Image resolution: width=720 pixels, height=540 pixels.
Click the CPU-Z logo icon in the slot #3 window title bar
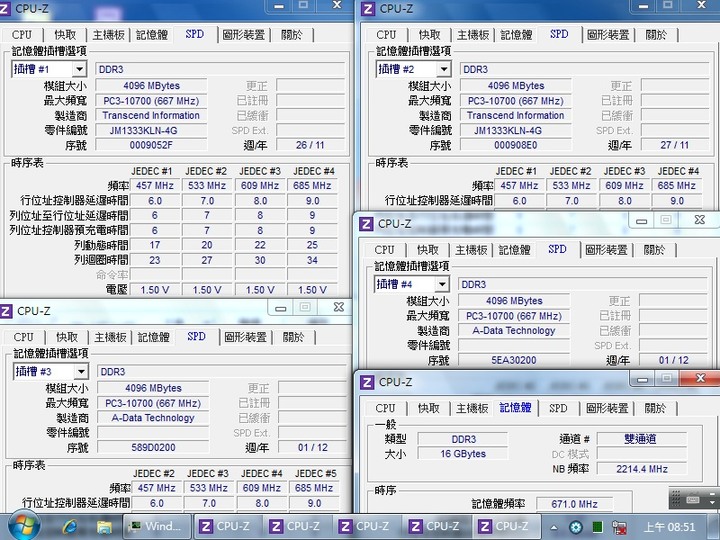pos(6,311)
